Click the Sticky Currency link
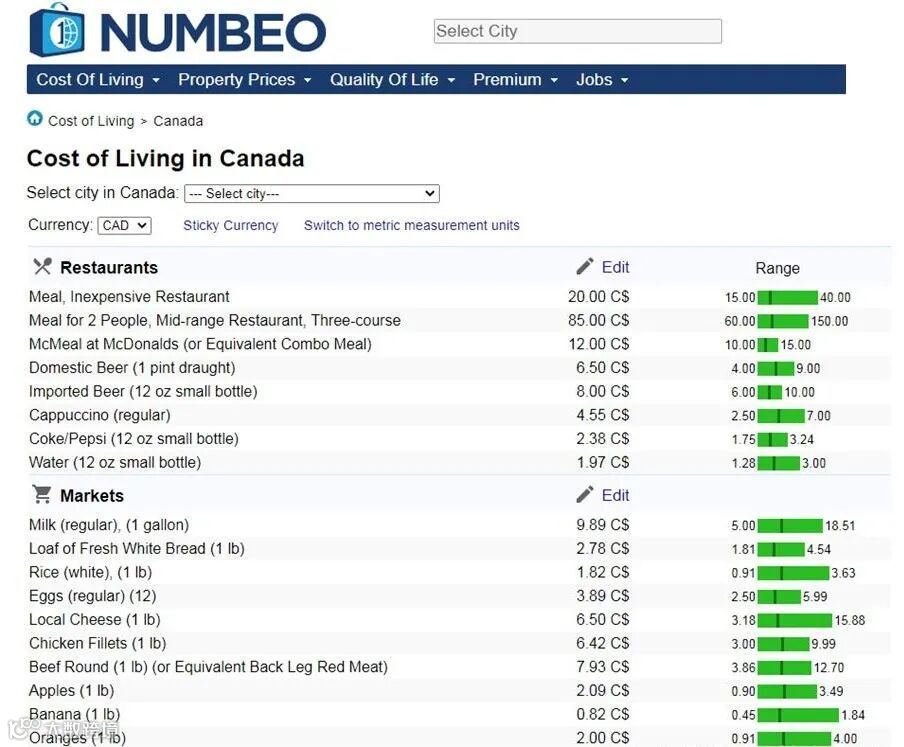 231,225
